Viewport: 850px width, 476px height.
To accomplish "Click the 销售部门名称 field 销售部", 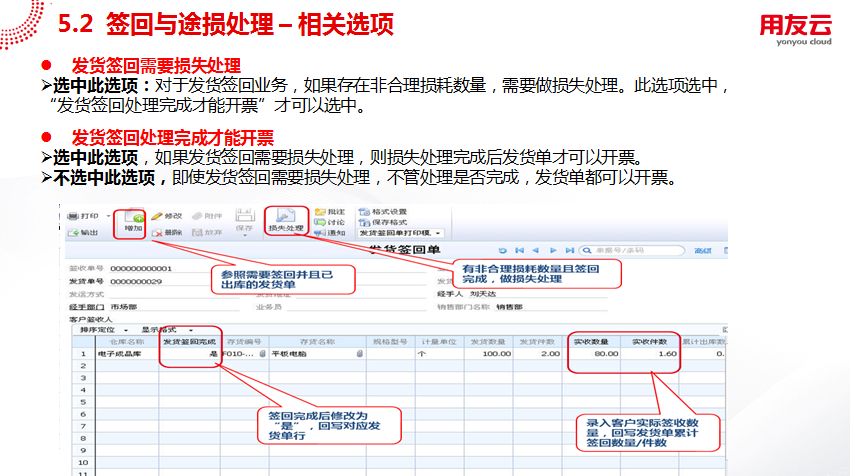I will click(x=509, y=307).
